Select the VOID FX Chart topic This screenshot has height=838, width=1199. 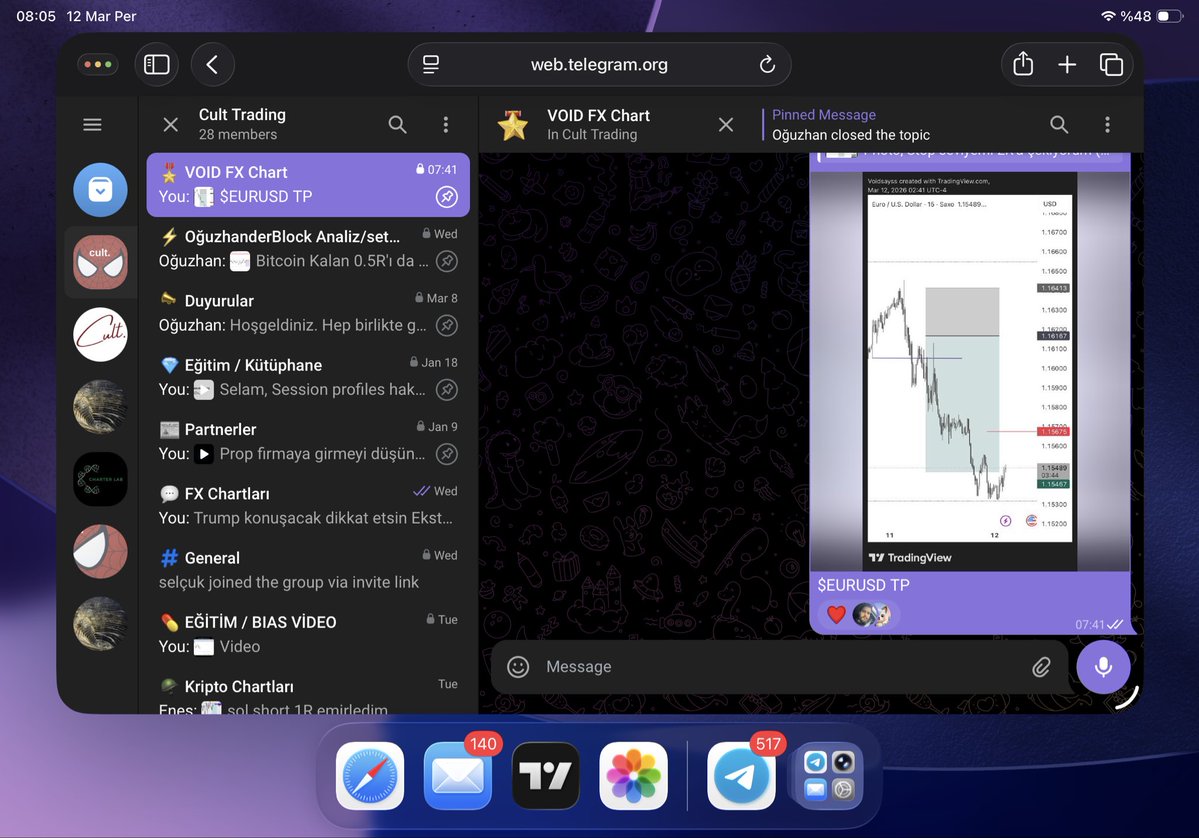click(x=308, y=185)
